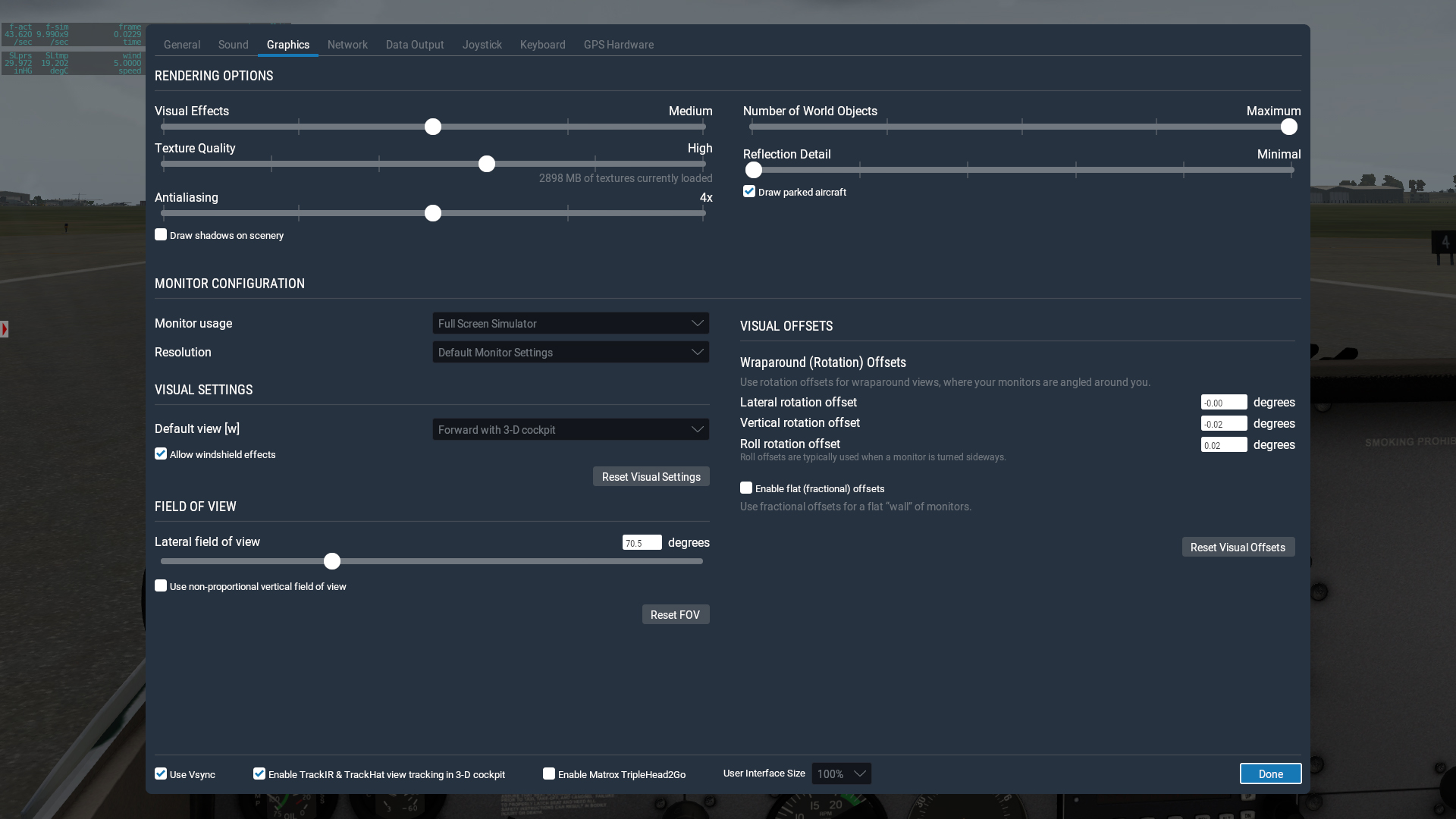Click Done to close settings
Viewport: 1456px width, 819px height.
tap(1270, 773)
